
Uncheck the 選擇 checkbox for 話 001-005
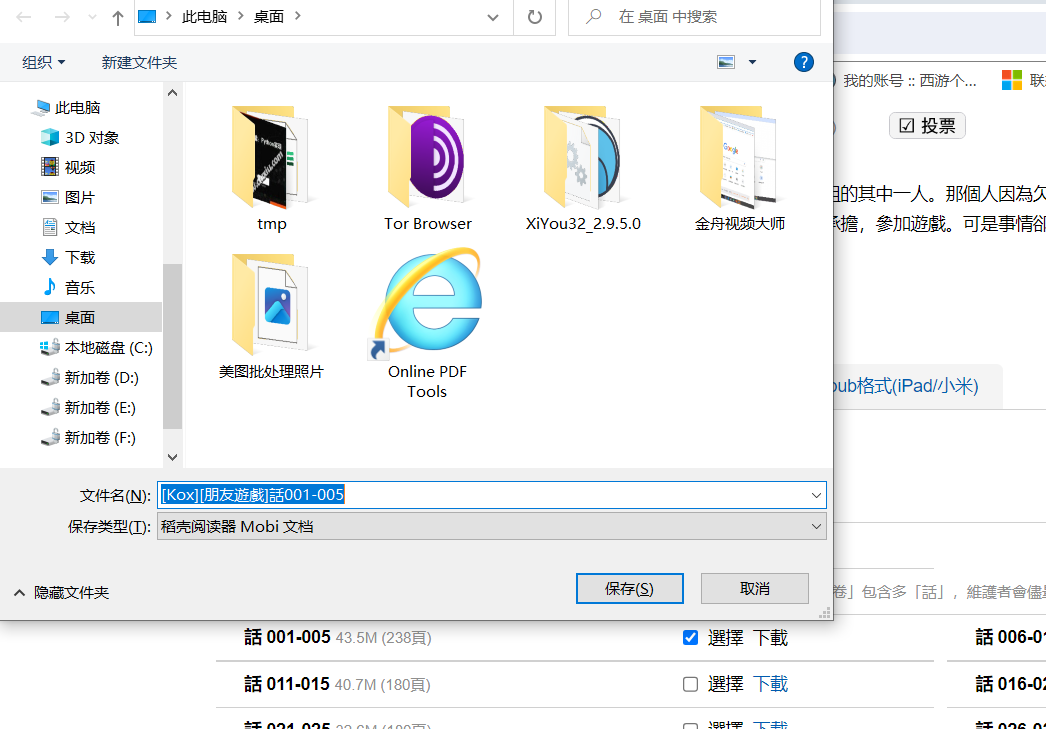click(x=690, y=637)
